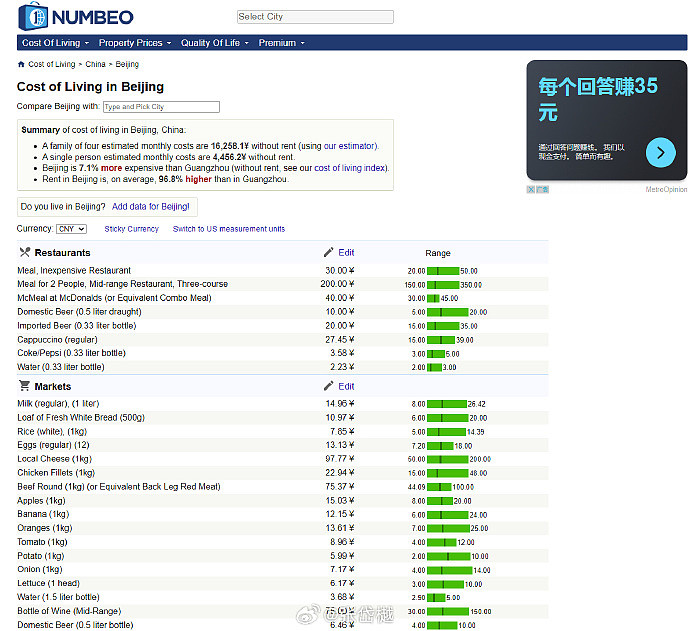Open the Currency CNY dropdown

(72, 229)
